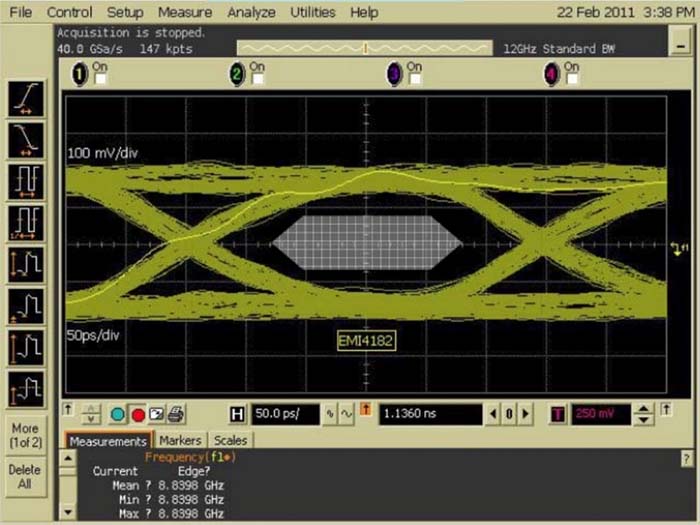This screenshot has width=700, height=525.
Task: Click the left arrow beside the zero delay button
Action: [x=493, y=414]
